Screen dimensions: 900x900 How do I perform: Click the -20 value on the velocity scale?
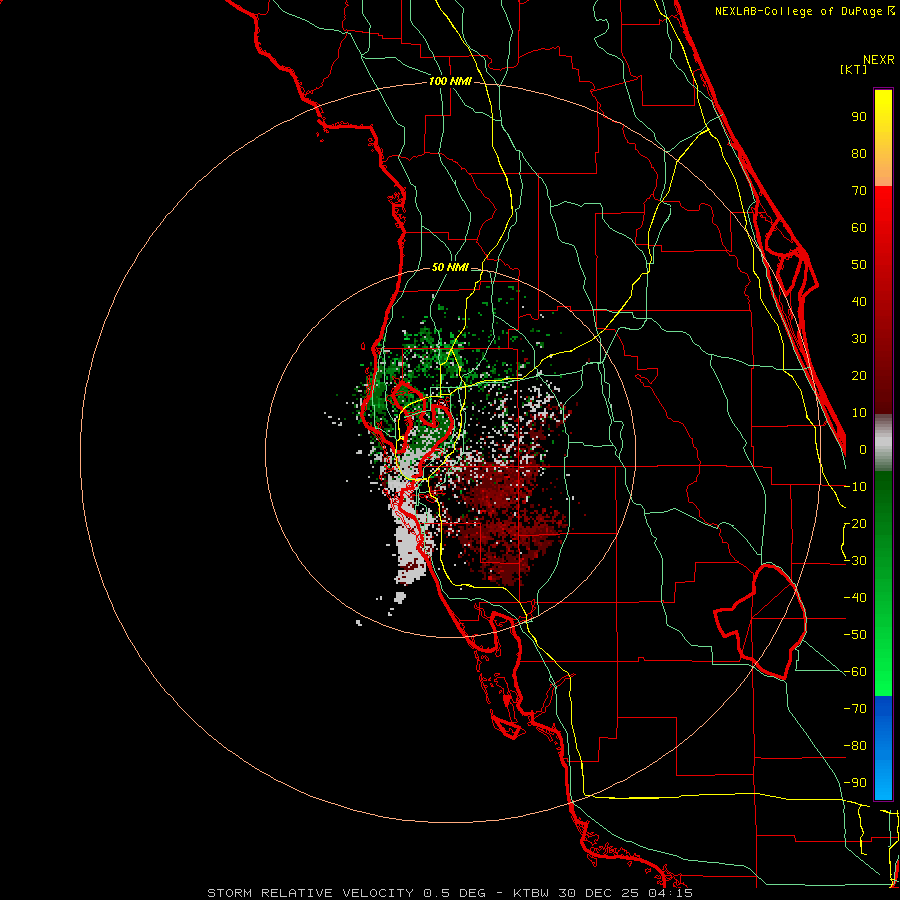[x=855, y=524]
